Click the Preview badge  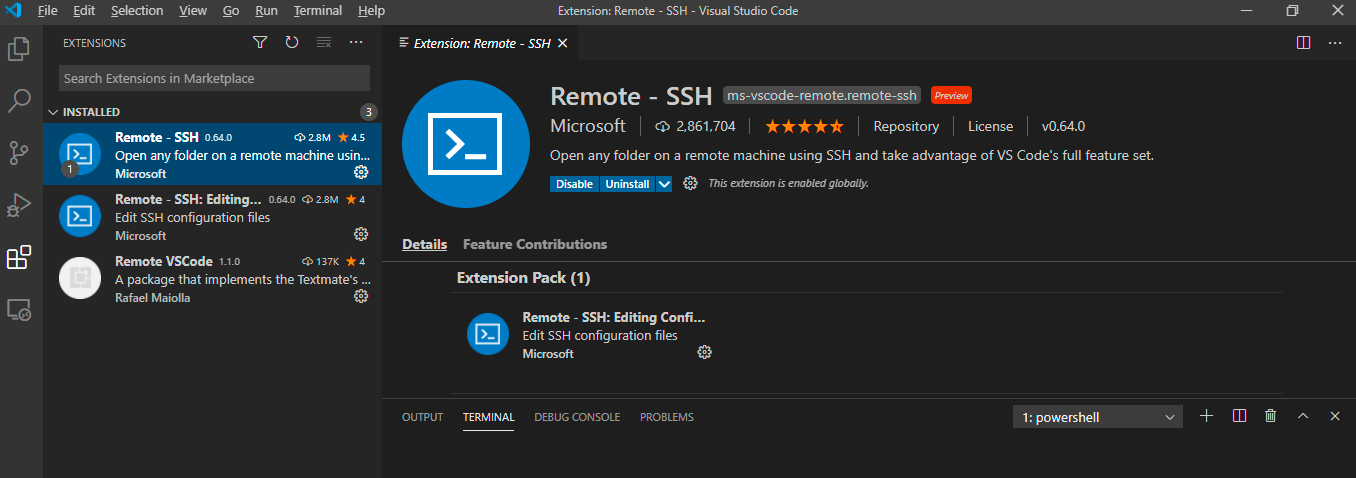(952, 96)
